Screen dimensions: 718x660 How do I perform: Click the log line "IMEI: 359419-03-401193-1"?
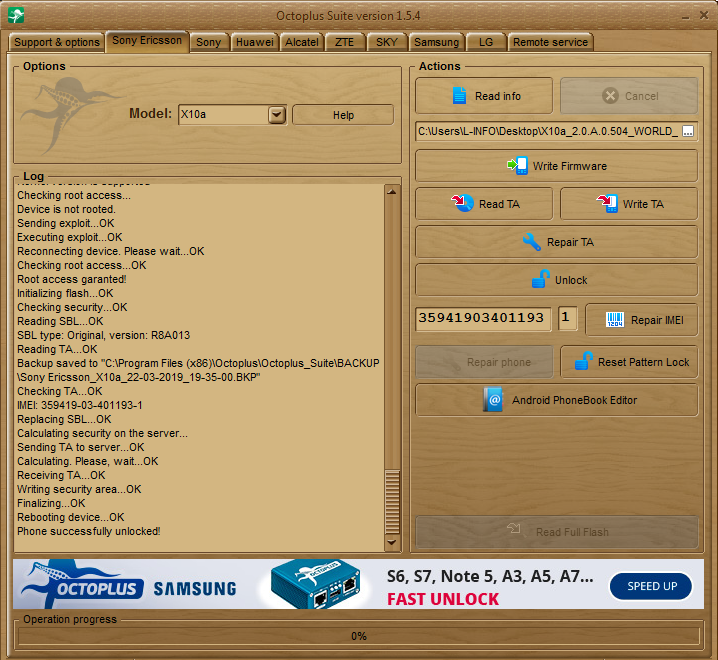coord(80,405)
